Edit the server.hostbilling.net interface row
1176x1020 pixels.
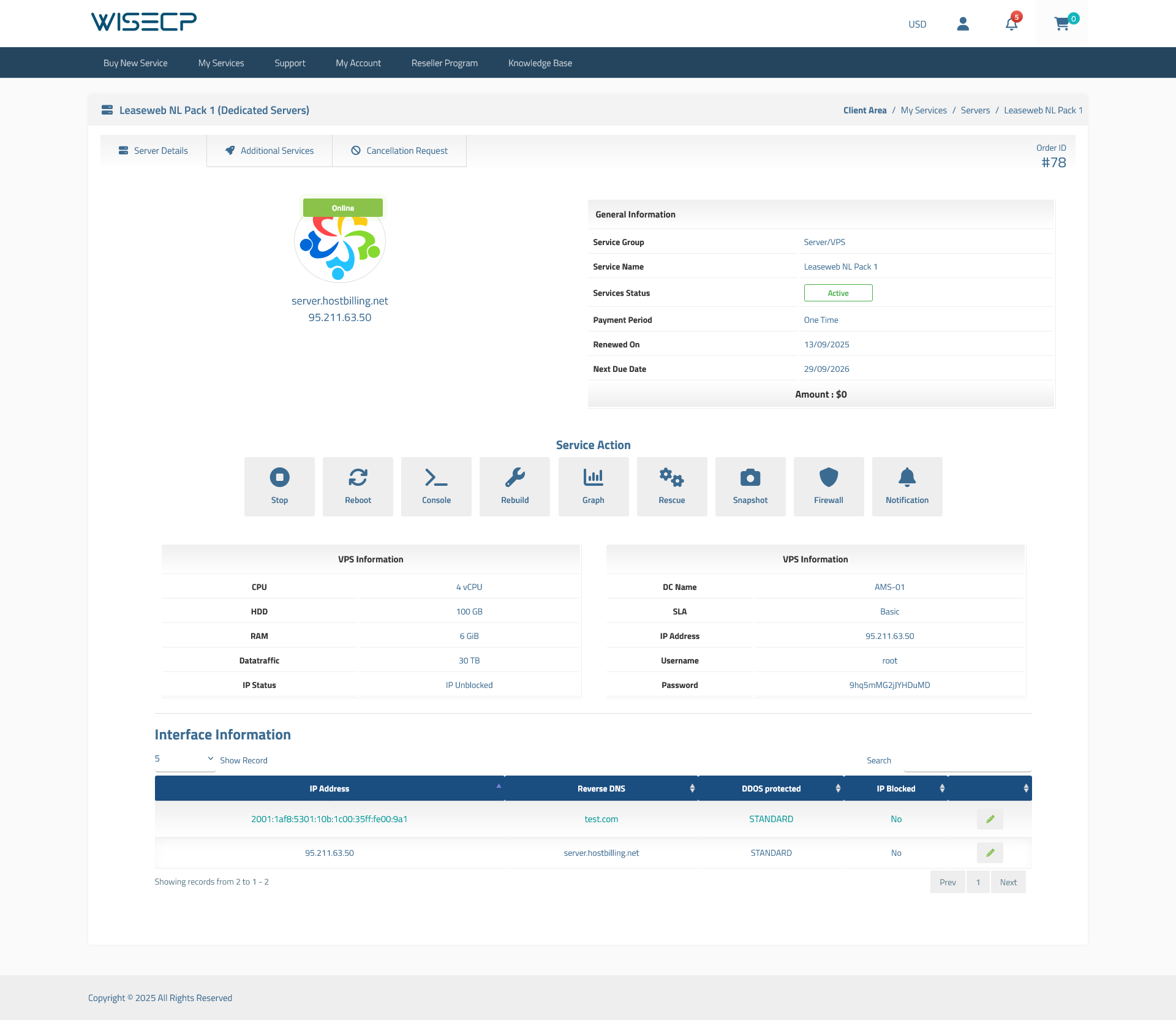click(990, 853)
